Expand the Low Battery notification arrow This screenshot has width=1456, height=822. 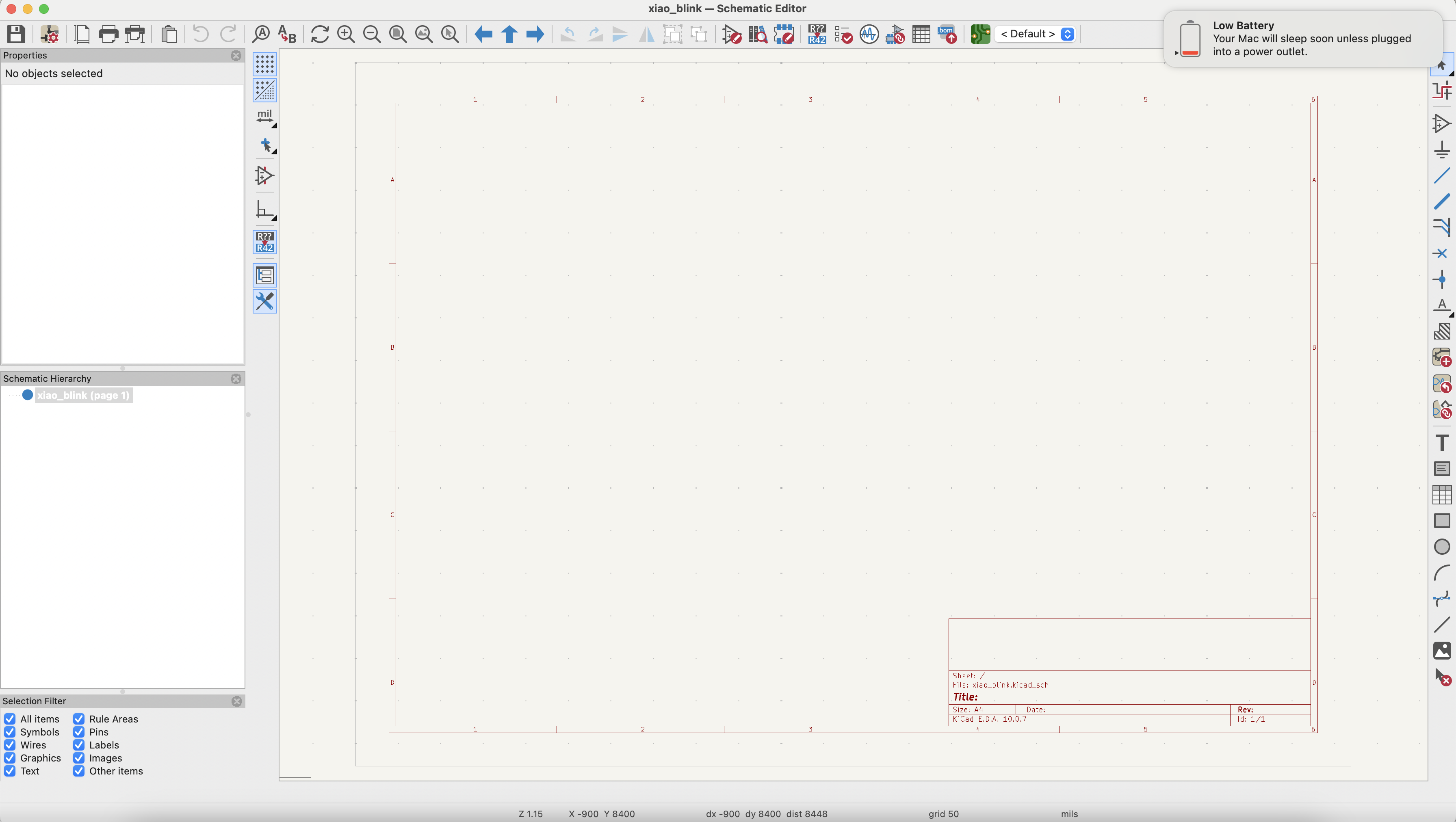1177,52
